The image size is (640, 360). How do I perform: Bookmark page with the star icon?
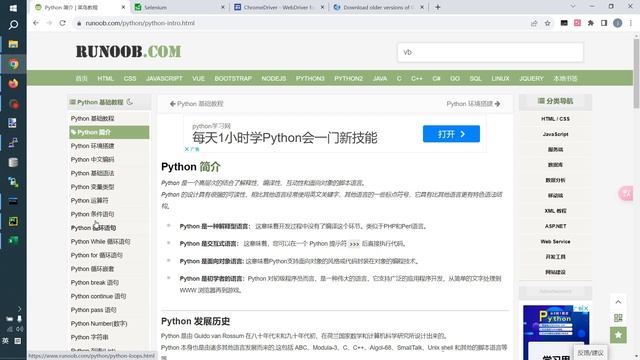tap(547, 23)
